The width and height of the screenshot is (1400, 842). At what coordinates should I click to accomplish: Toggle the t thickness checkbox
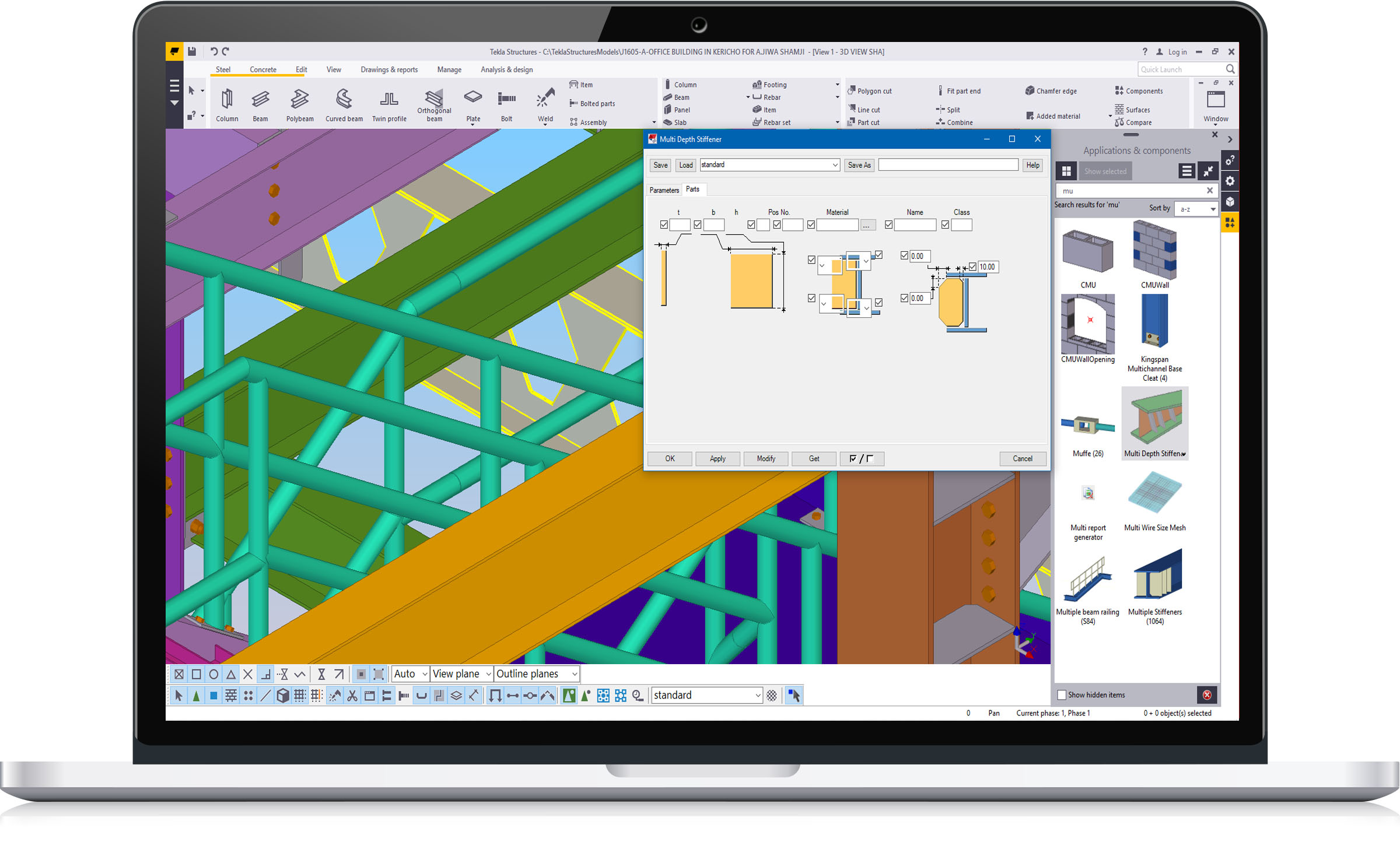(664, 224)
